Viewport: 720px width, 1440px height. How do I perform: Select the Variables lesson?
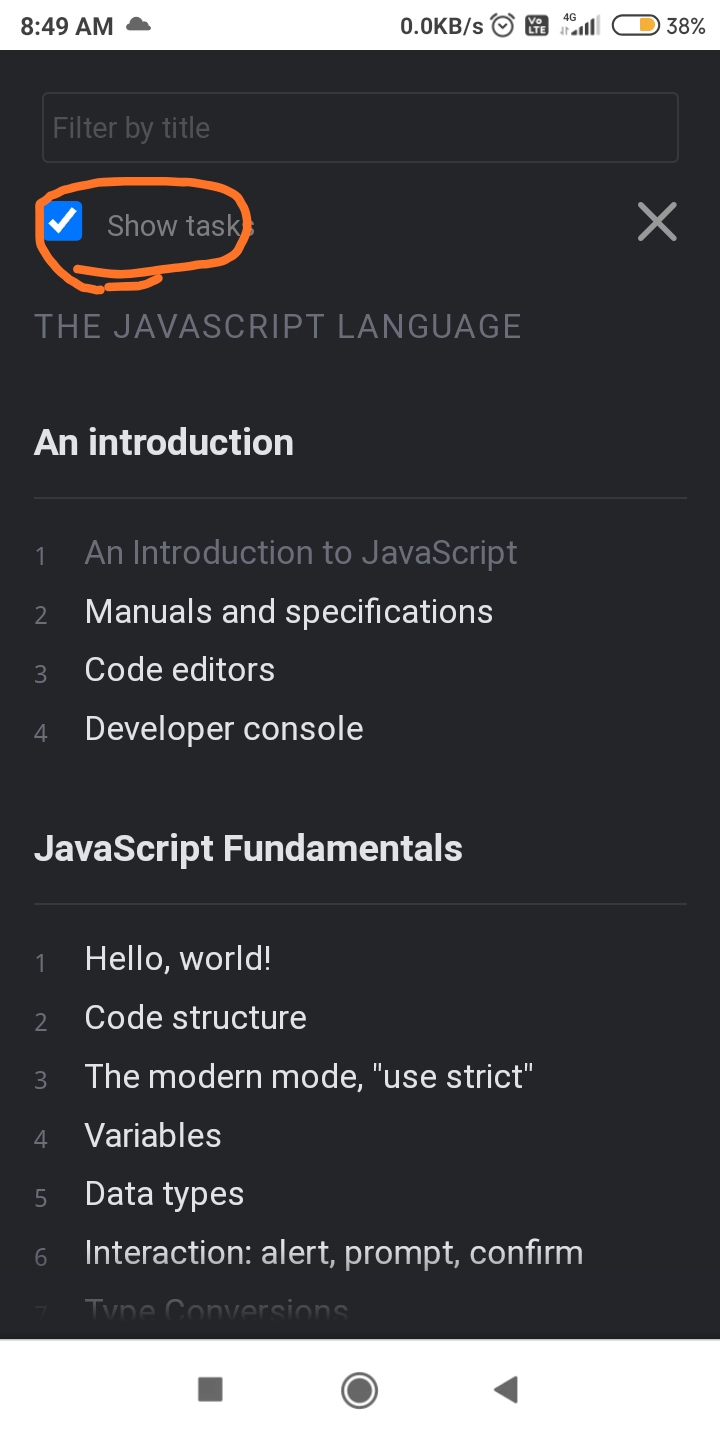(153, 1136)
